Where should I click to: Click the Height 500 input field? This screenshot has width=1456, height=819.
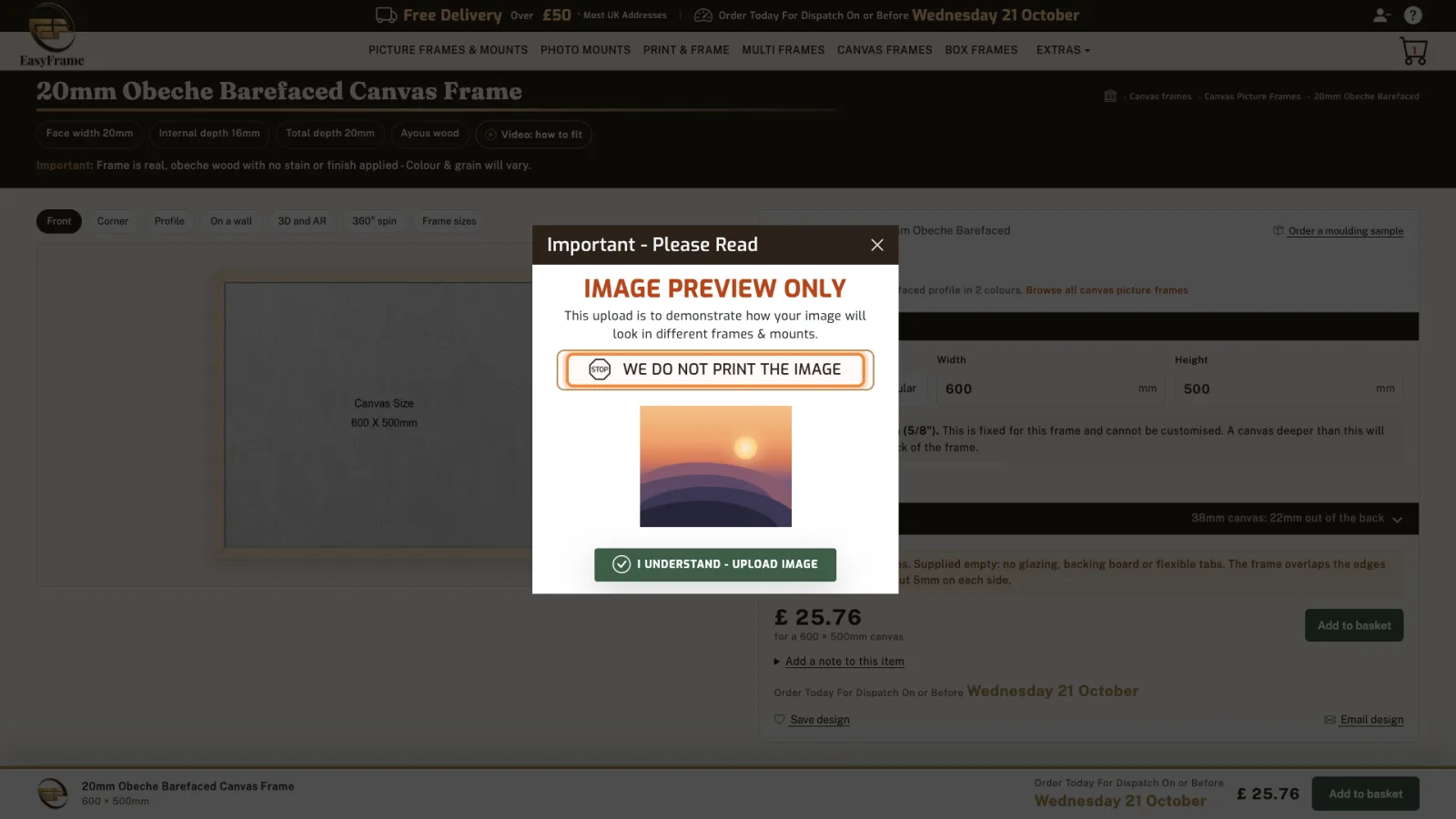pos(1289,389)
